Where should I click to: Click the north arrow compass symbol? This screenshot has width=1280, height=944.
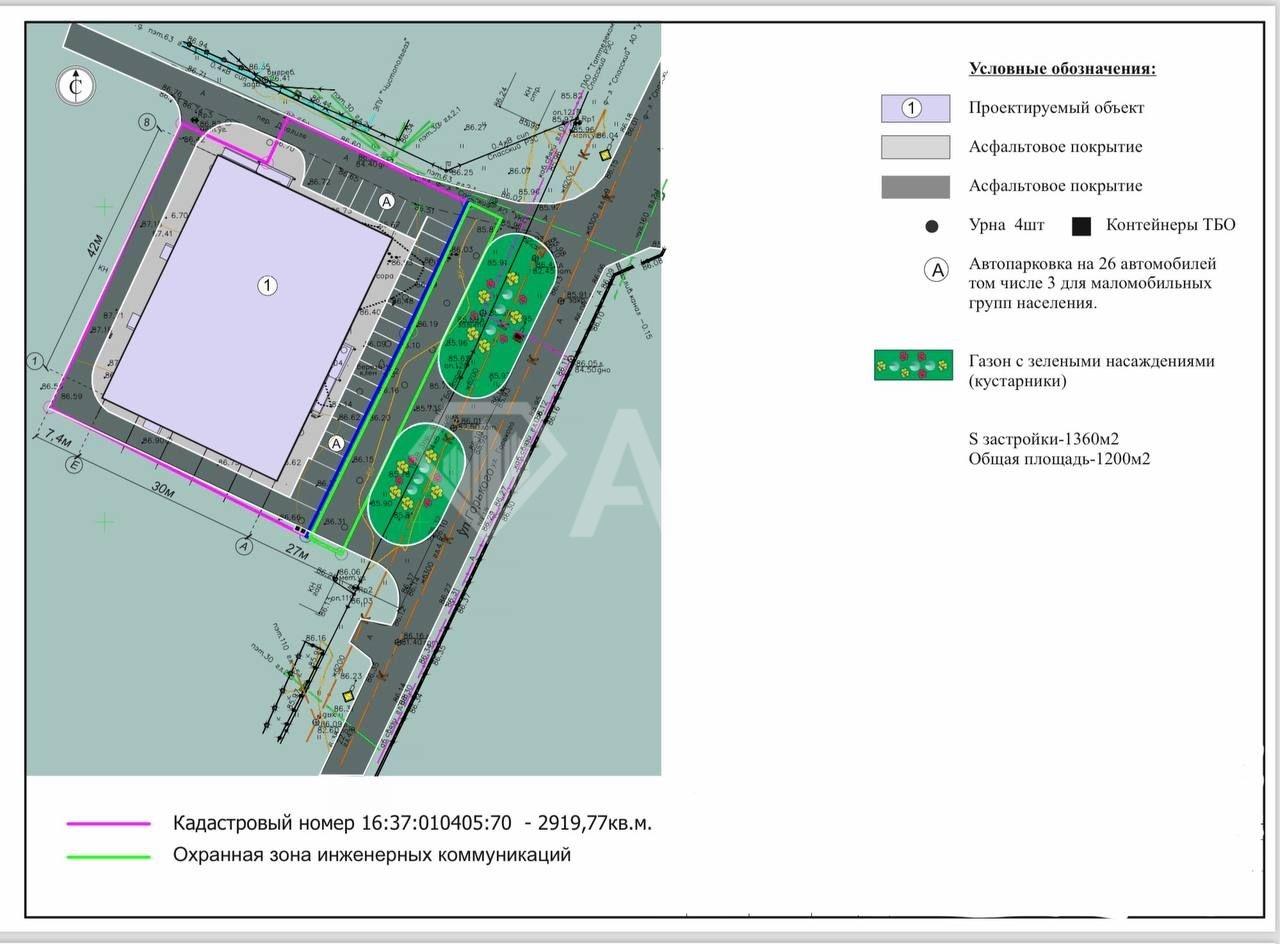77,87
